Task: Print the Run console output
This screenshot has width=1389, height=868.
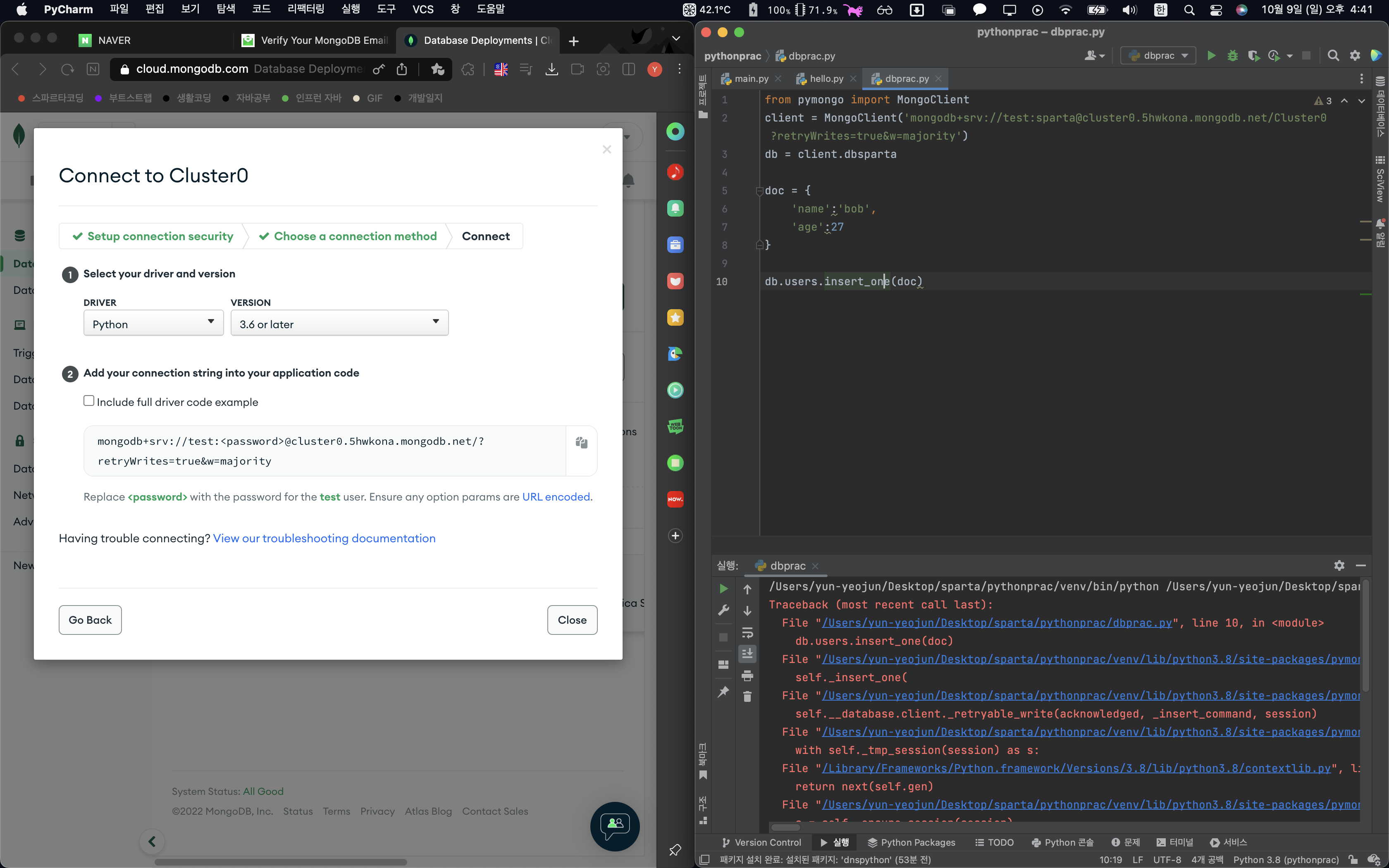Action: click(x=747, y=676)
